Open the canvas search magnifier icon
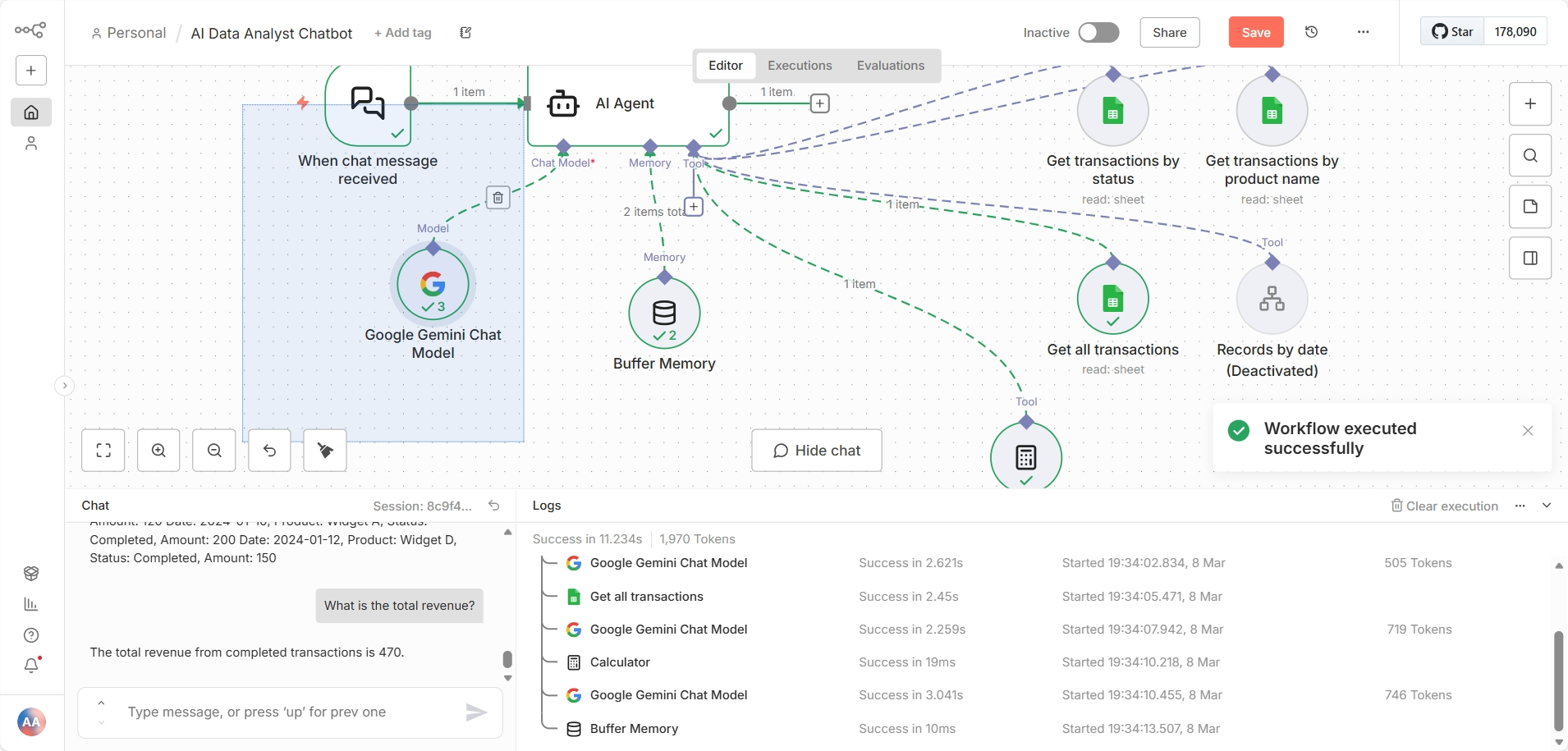The height and width of the screenshot is (751, 1568). (1530, 155)
